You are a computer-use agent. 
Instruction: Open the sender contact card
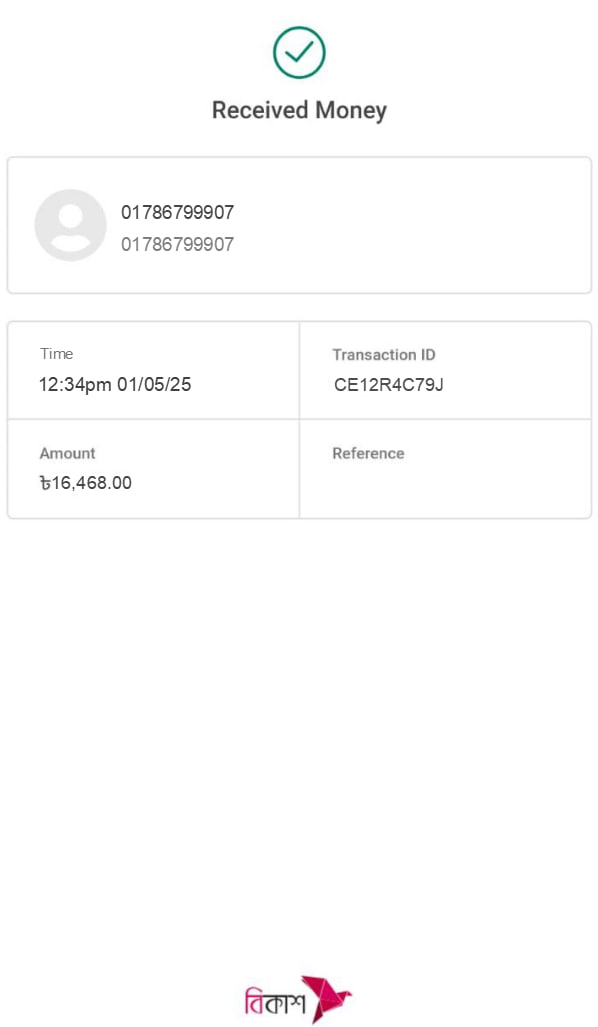tap(299, 225)
